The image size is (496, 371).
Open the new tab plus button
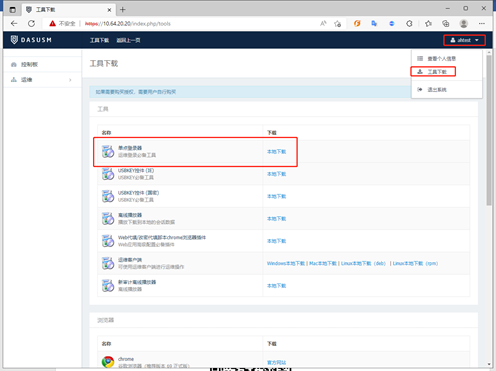coord(123,10)
